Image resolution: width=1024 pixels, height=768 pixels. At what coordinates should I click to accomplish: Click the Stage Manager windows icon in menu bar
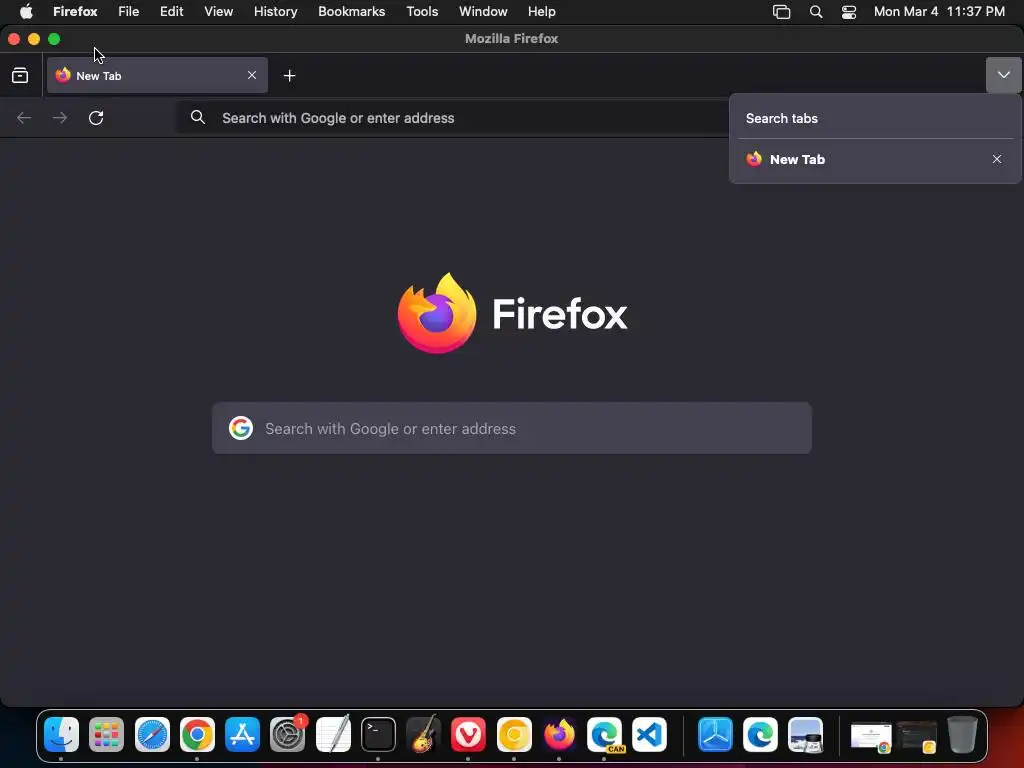782,12
